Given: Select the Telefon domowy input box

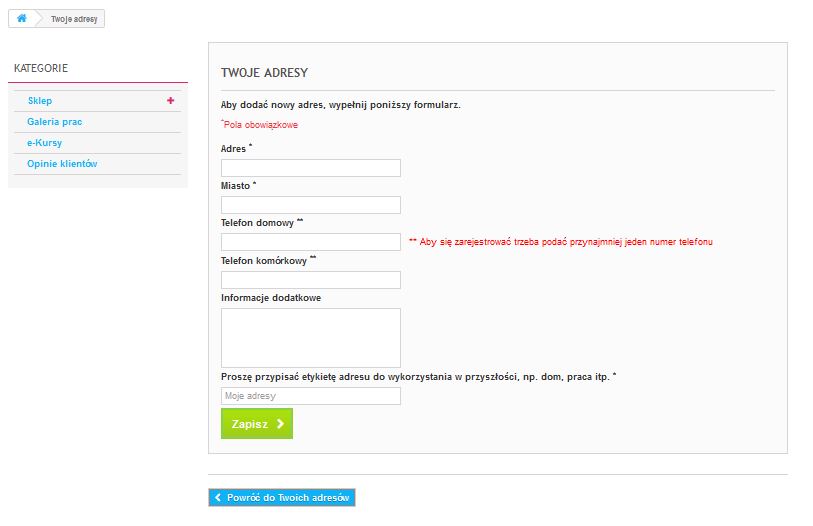Looking at the screenshot, I should click(x=310, y=242).
